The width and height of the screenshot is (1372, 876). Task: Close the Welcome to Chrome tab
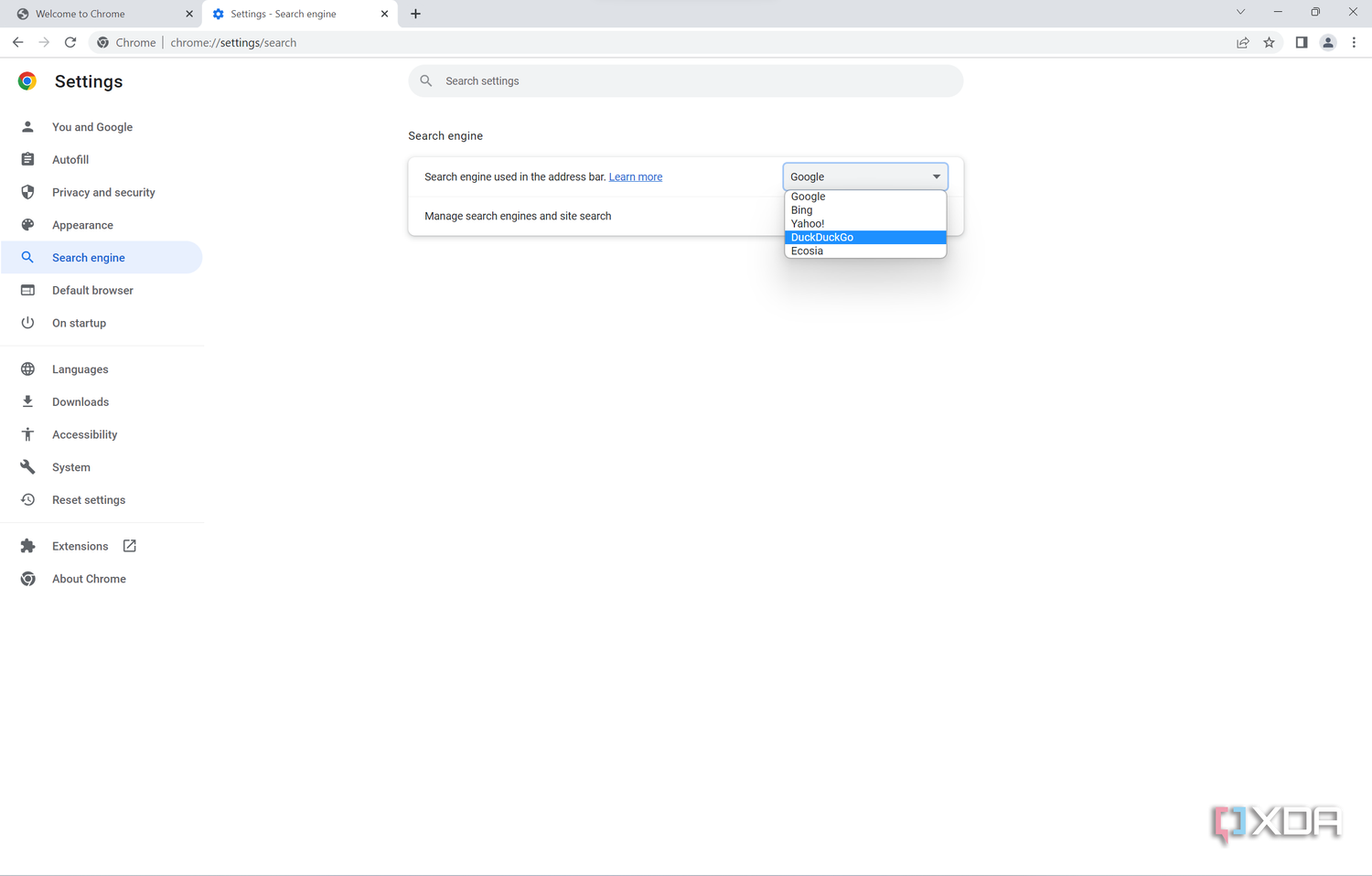[x=189, y=14]
